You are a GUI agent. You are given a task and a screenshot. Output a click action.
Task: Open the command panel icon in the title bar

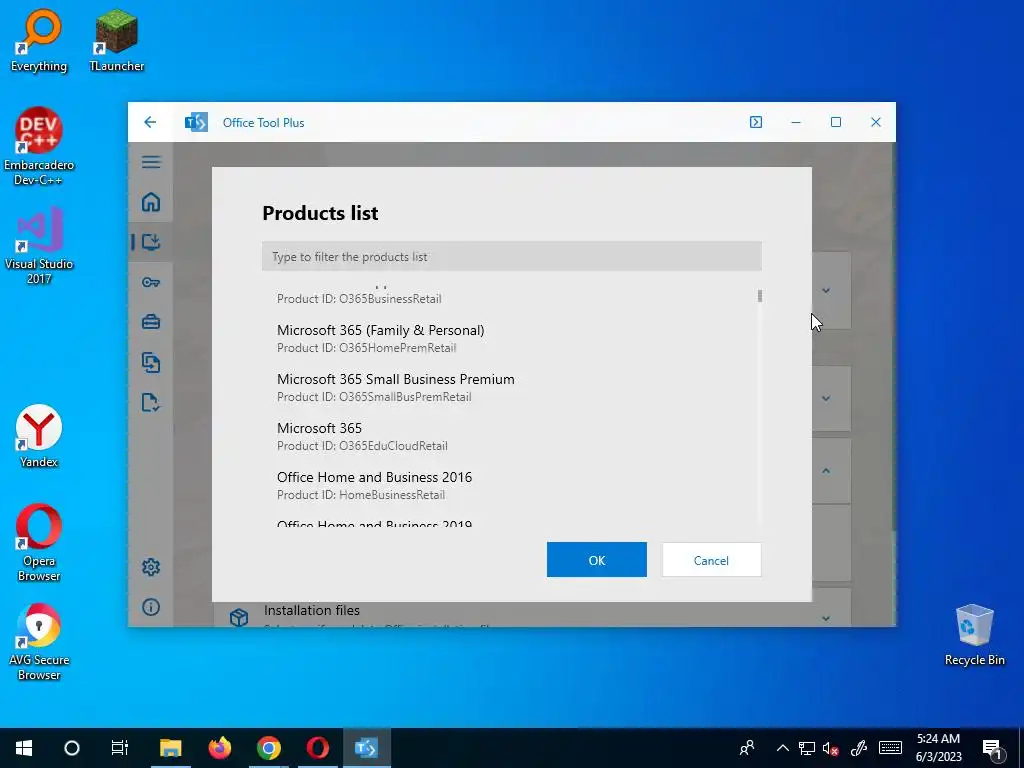pos(756,122)
